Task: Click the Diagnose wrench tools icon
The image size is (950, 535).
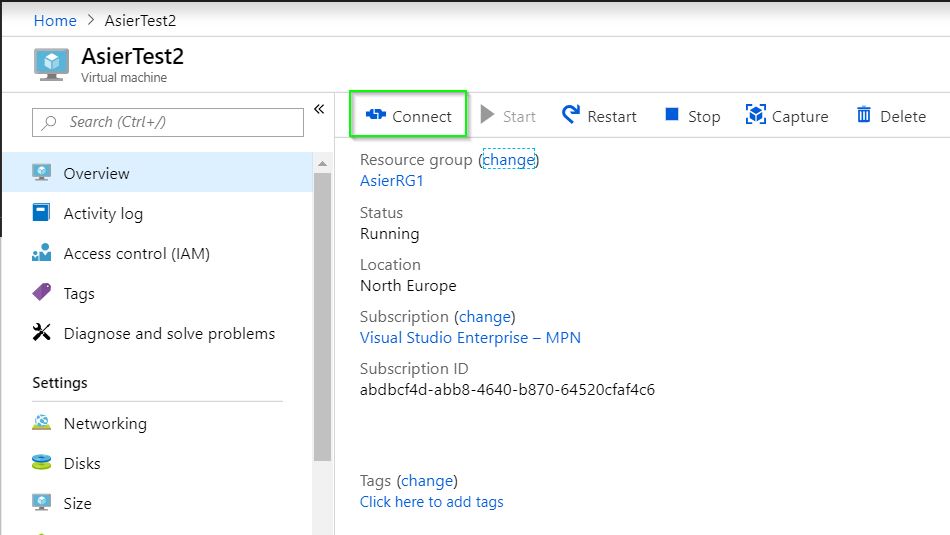Action: [x=42, y=332]
